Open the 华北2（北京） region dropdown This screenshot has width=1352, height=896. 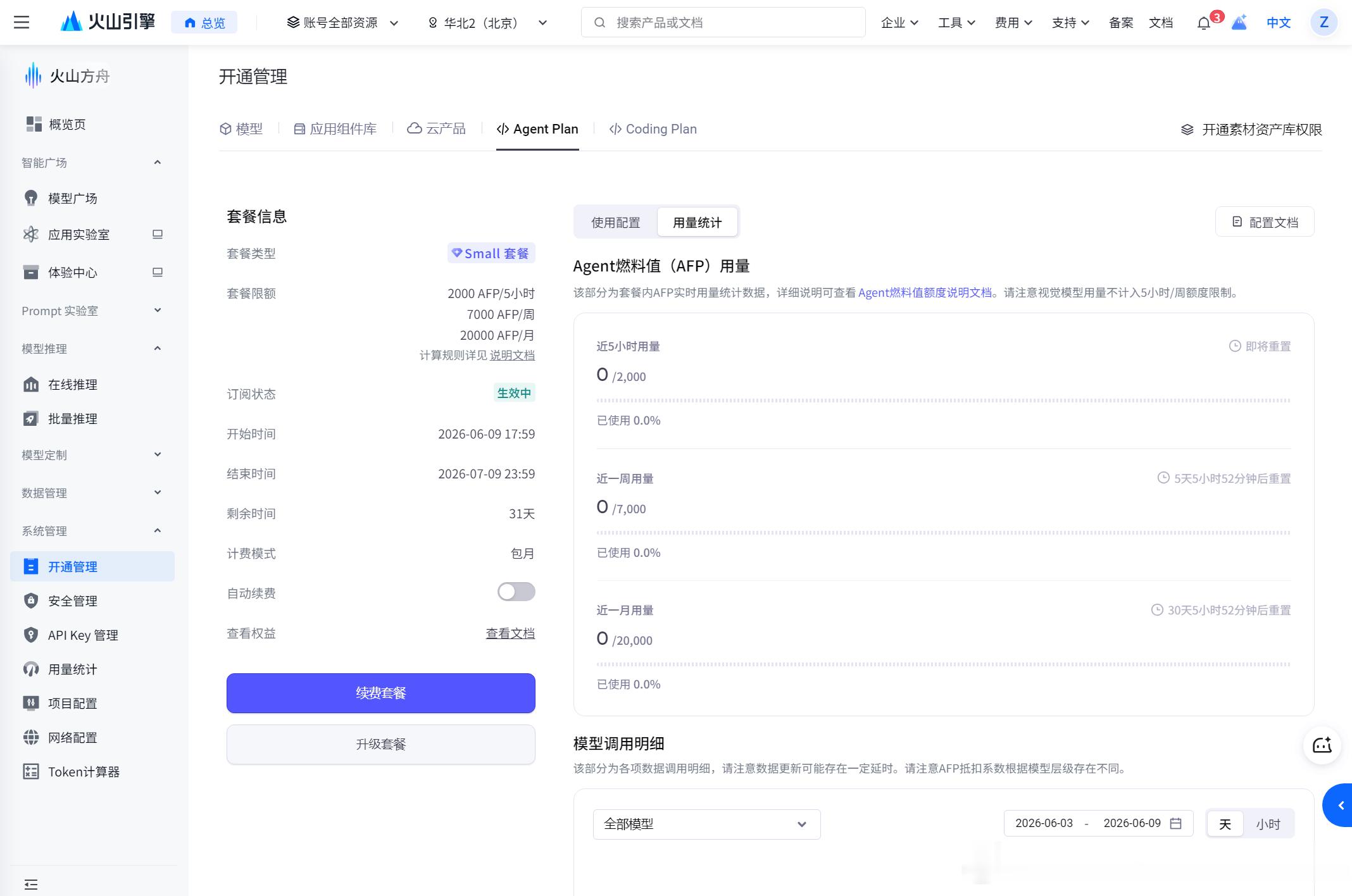click(487, 23)
